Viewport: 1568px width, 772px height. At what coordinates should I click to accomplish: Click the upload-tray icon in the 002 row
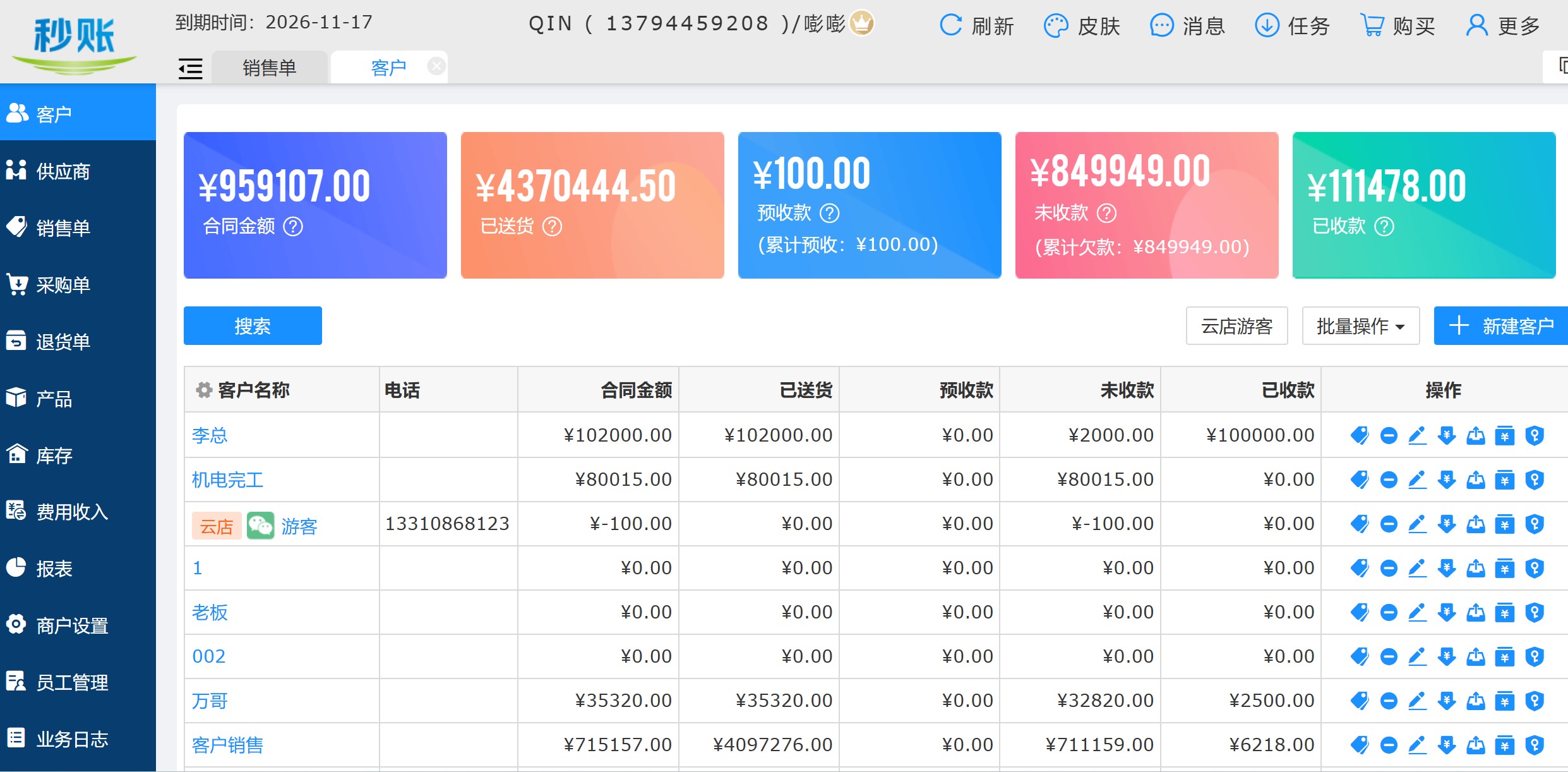(1475, 656)
